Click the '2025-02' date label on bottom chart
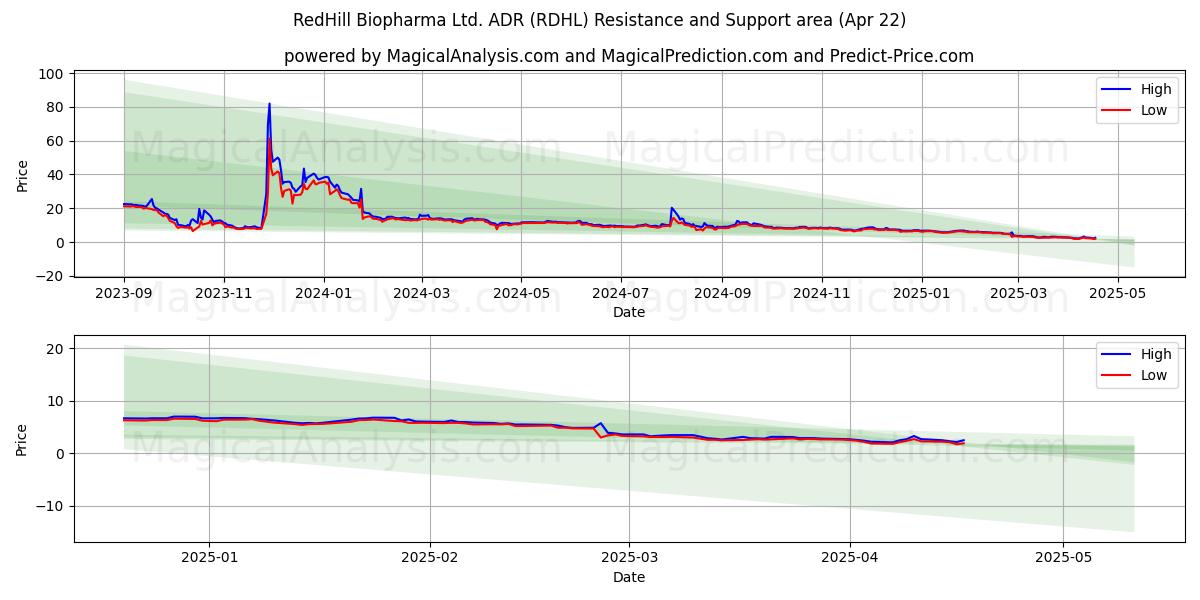This screenshot has width=1200, height=600. pos(430,560)
